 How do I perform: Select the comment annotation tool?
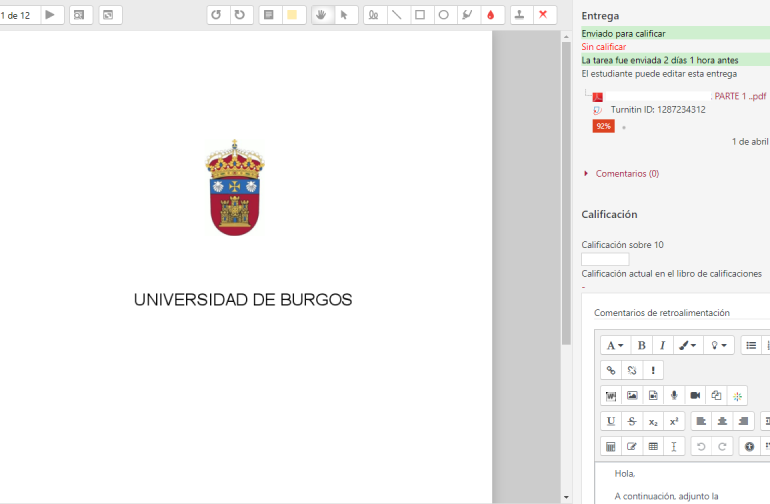coord(269,15)
